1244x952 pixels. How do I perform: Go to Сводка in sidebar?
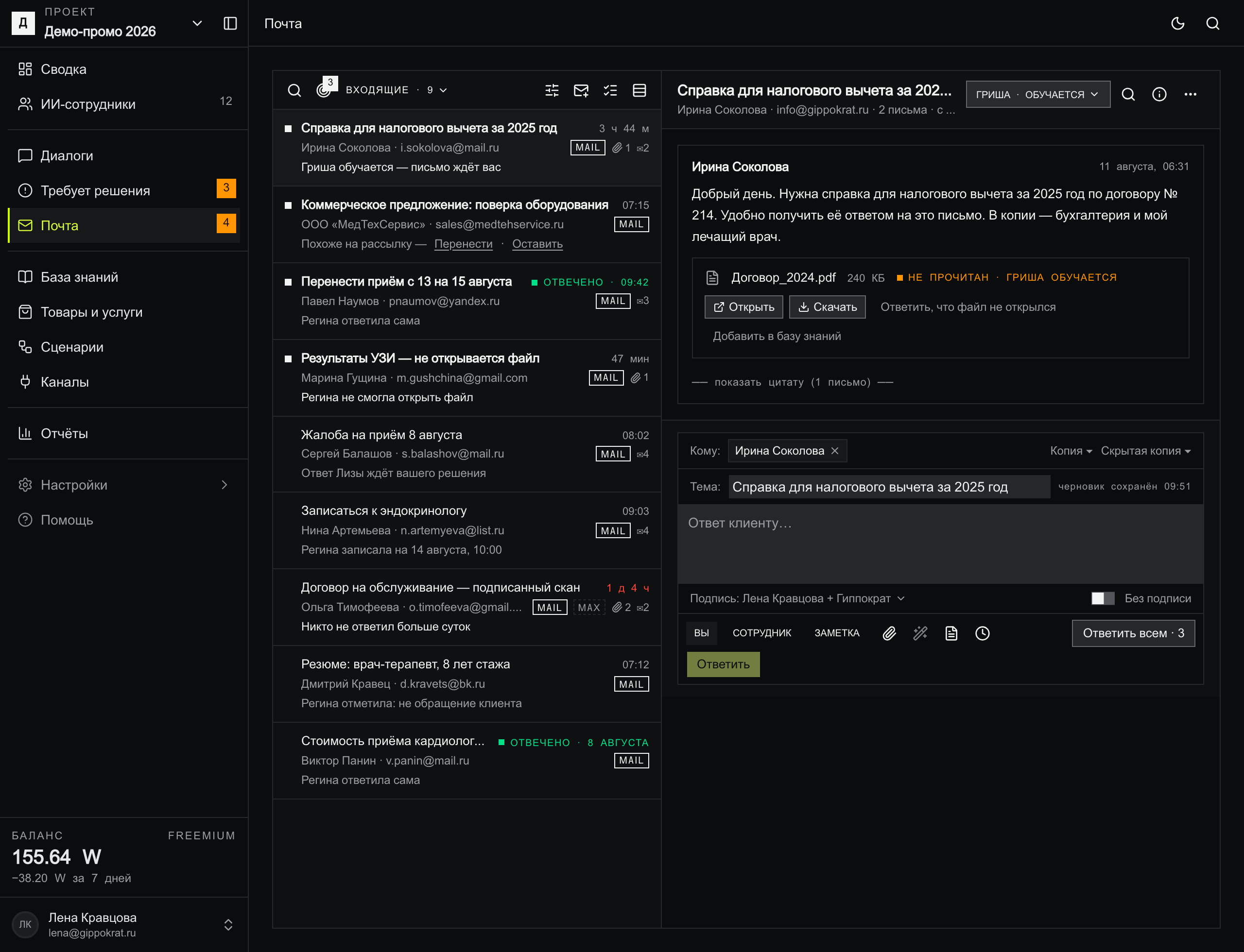point(123,69)
